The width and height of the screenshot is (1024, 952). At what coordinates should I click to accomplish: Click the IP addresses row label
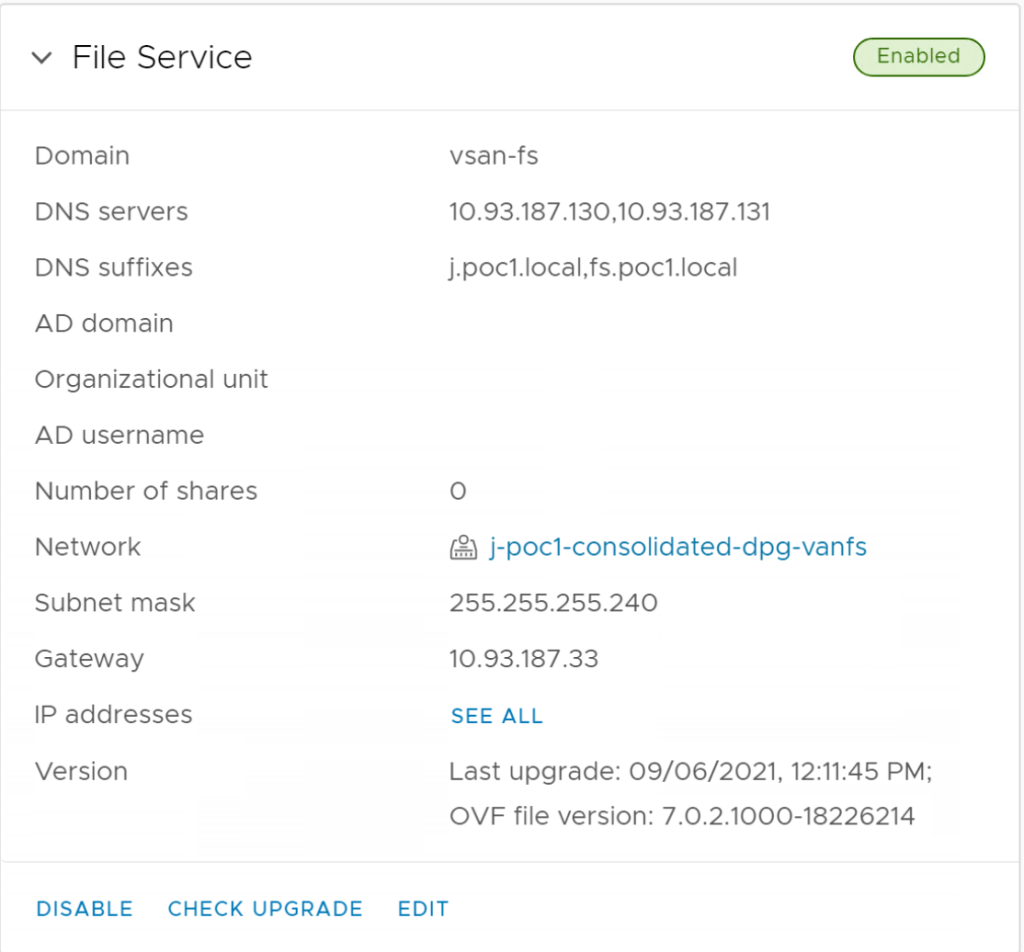113,715
